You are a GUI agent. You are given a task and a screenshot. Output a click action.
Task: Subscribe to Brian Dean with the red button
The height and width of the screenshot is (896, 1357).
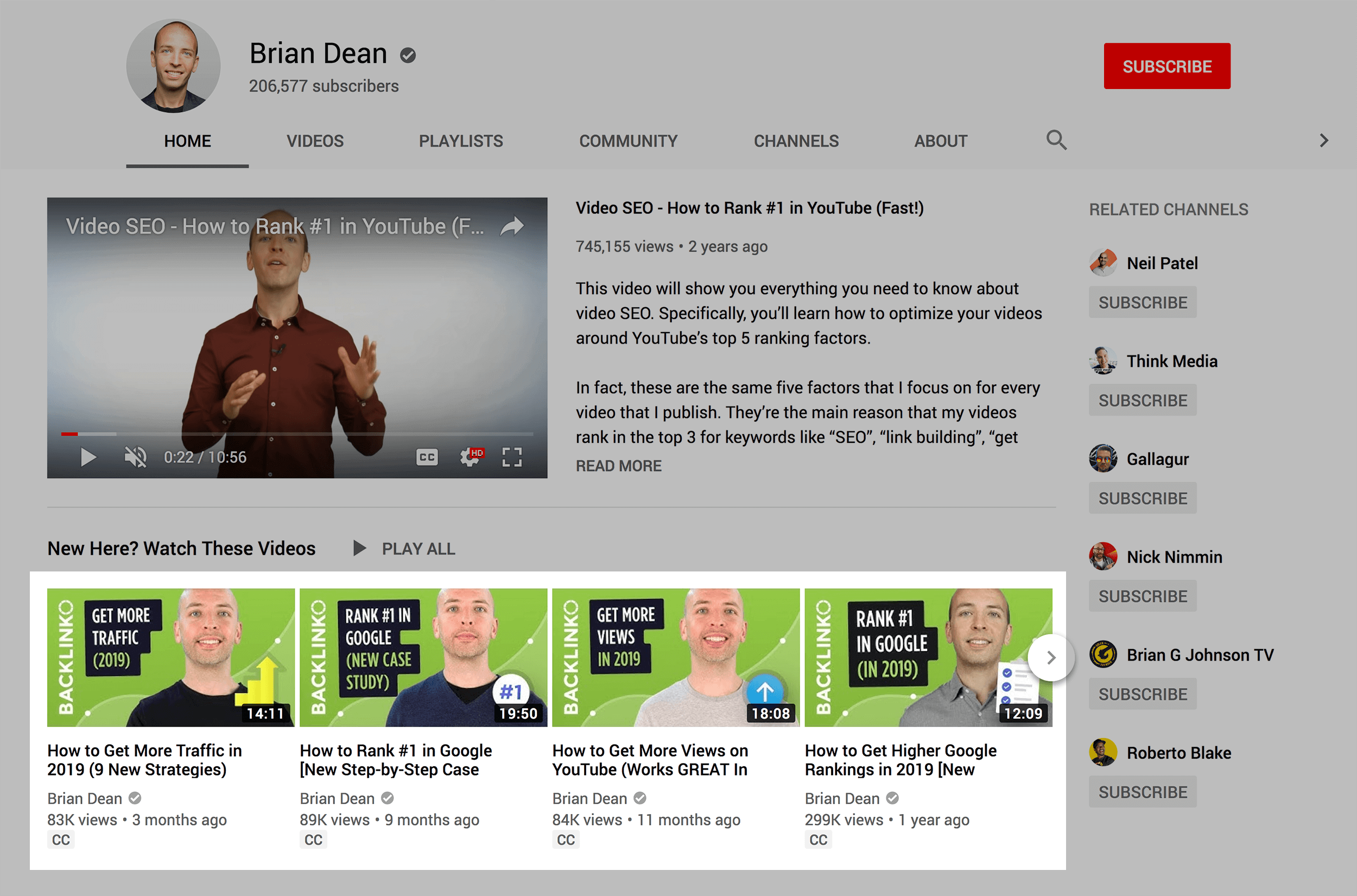click(x=1166, y=66)
